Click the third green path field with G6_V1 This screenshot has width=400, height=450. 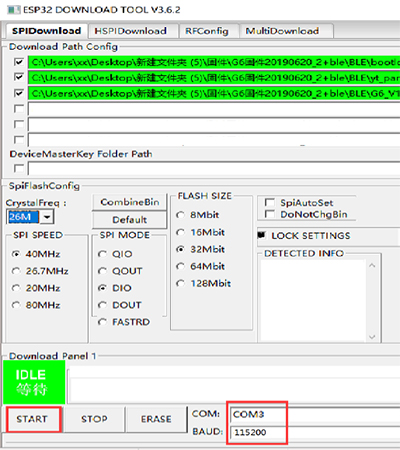[214, 93]
